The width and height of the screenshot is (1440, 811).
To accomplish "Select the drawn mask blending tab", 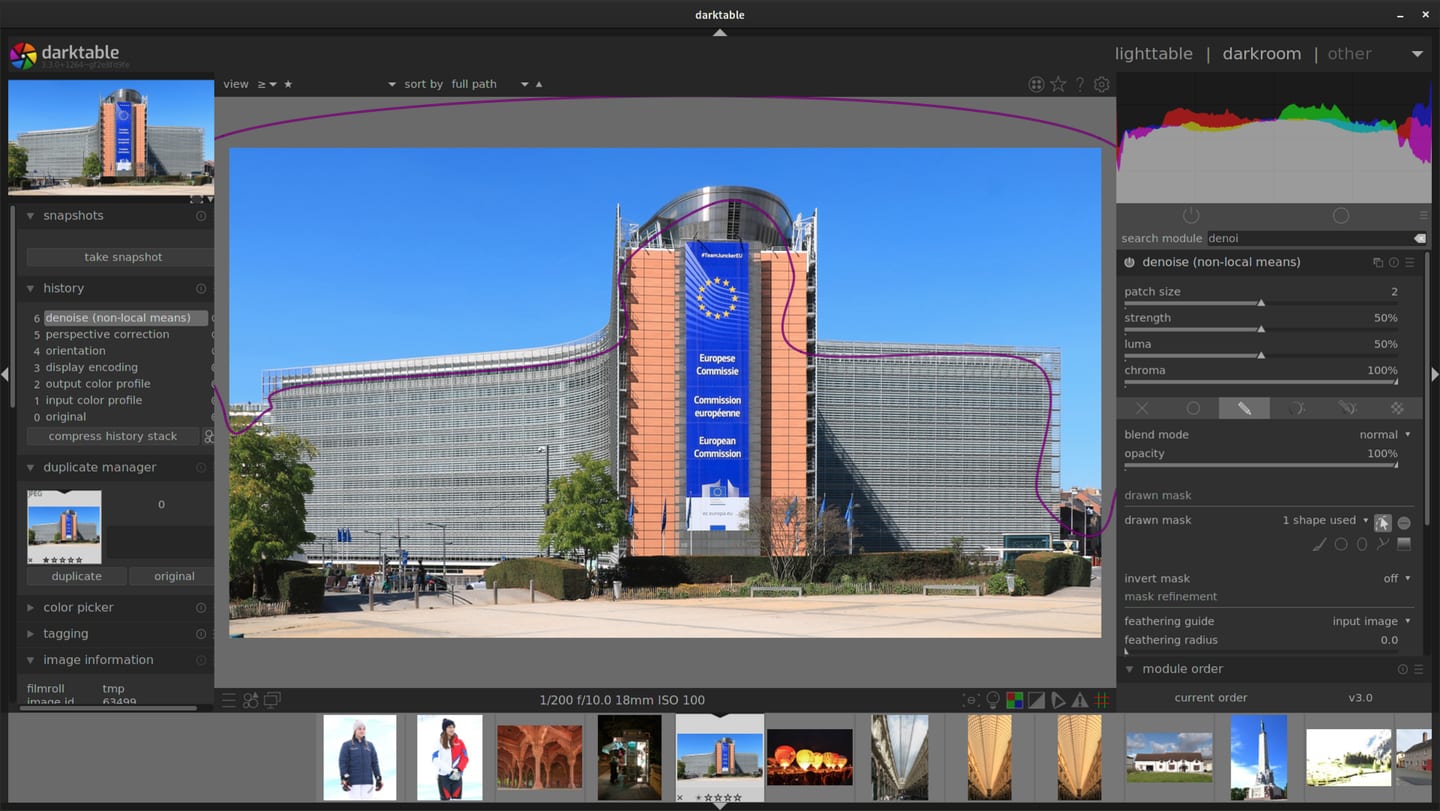I will pos(1244,408).
